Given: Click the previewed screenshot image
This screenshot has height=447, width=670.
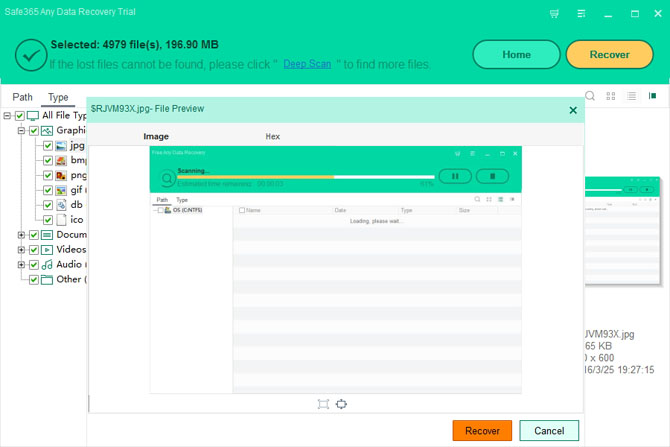Looking at the screenshot, I should point(335,270).
